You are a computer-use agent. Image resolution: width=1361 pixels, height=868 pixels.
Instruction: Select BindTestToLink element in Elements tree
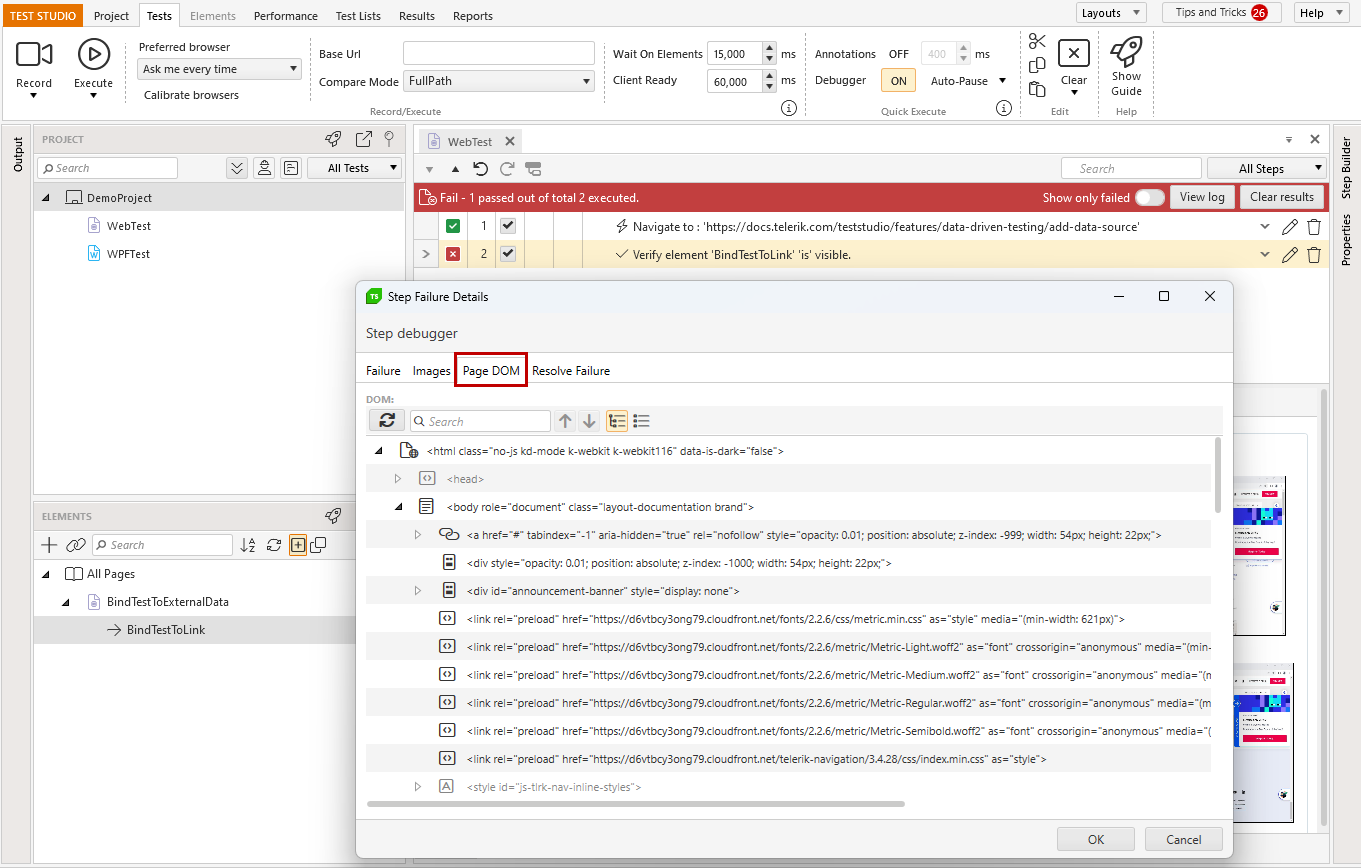click(166, 630)
